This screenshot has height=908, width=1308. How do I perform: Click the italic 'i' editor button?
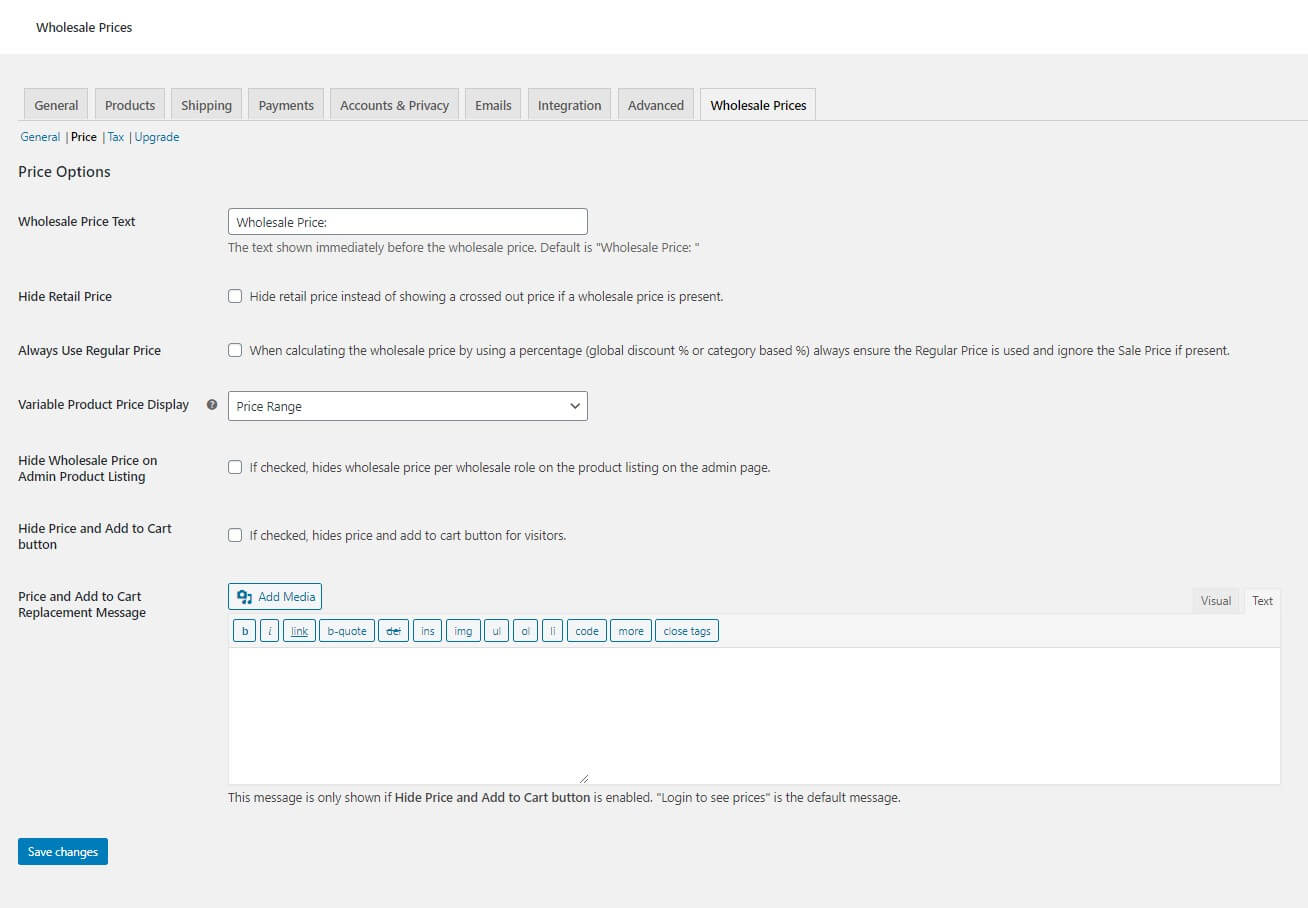(269, 631)
